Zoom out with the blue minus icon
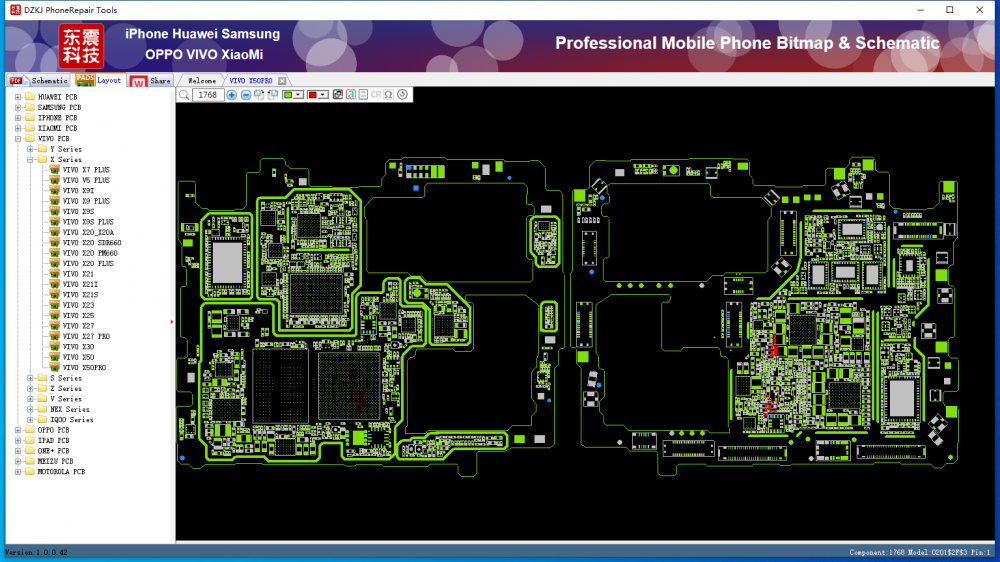 [246, 95]
